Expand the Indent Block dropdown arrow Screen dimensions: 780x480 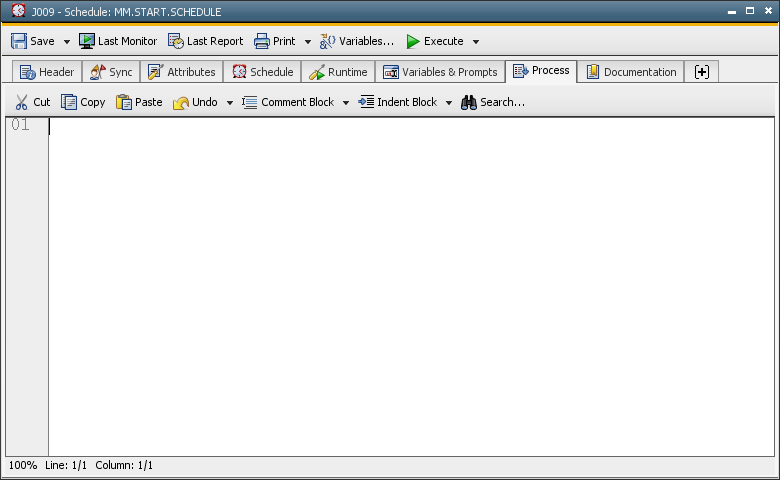[x=449, y=103]
